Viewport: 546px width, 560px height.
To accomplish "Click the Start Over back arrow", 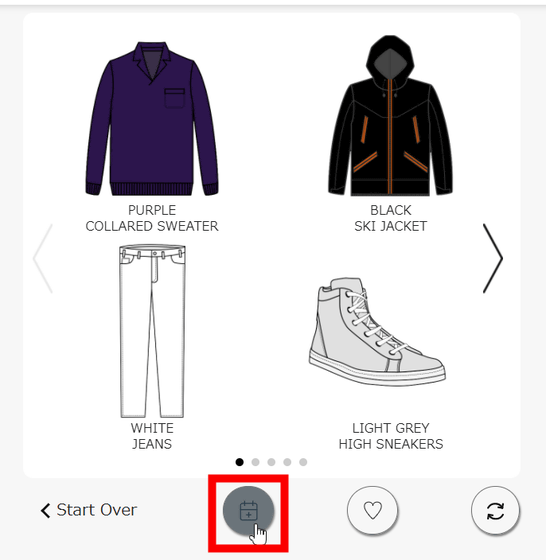I will [x=45, y=510].
